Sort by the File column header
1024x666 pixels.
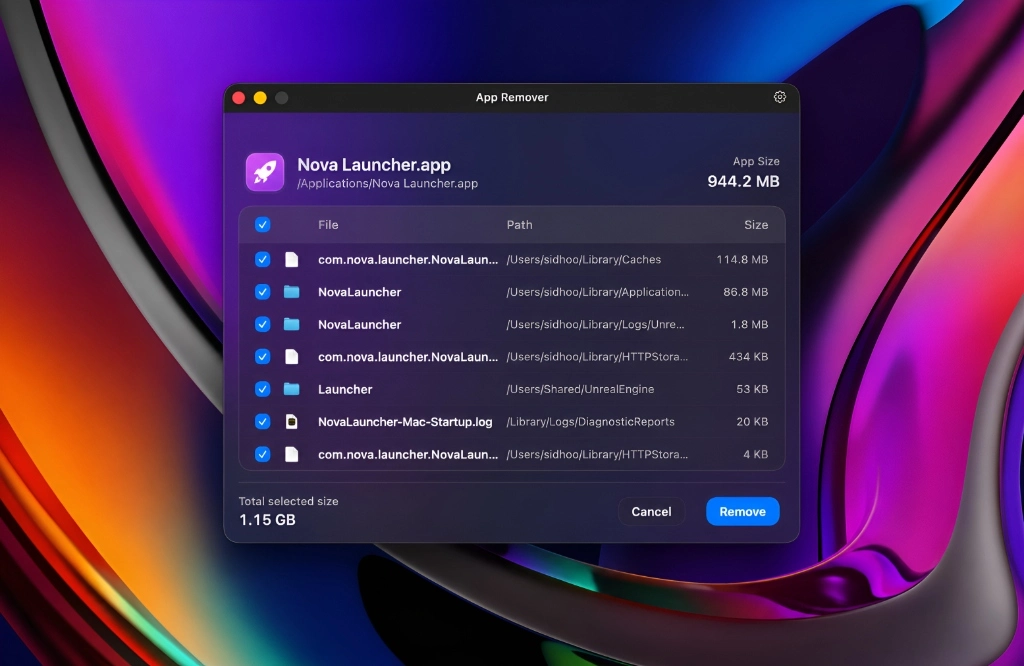(x=328, y=225)
